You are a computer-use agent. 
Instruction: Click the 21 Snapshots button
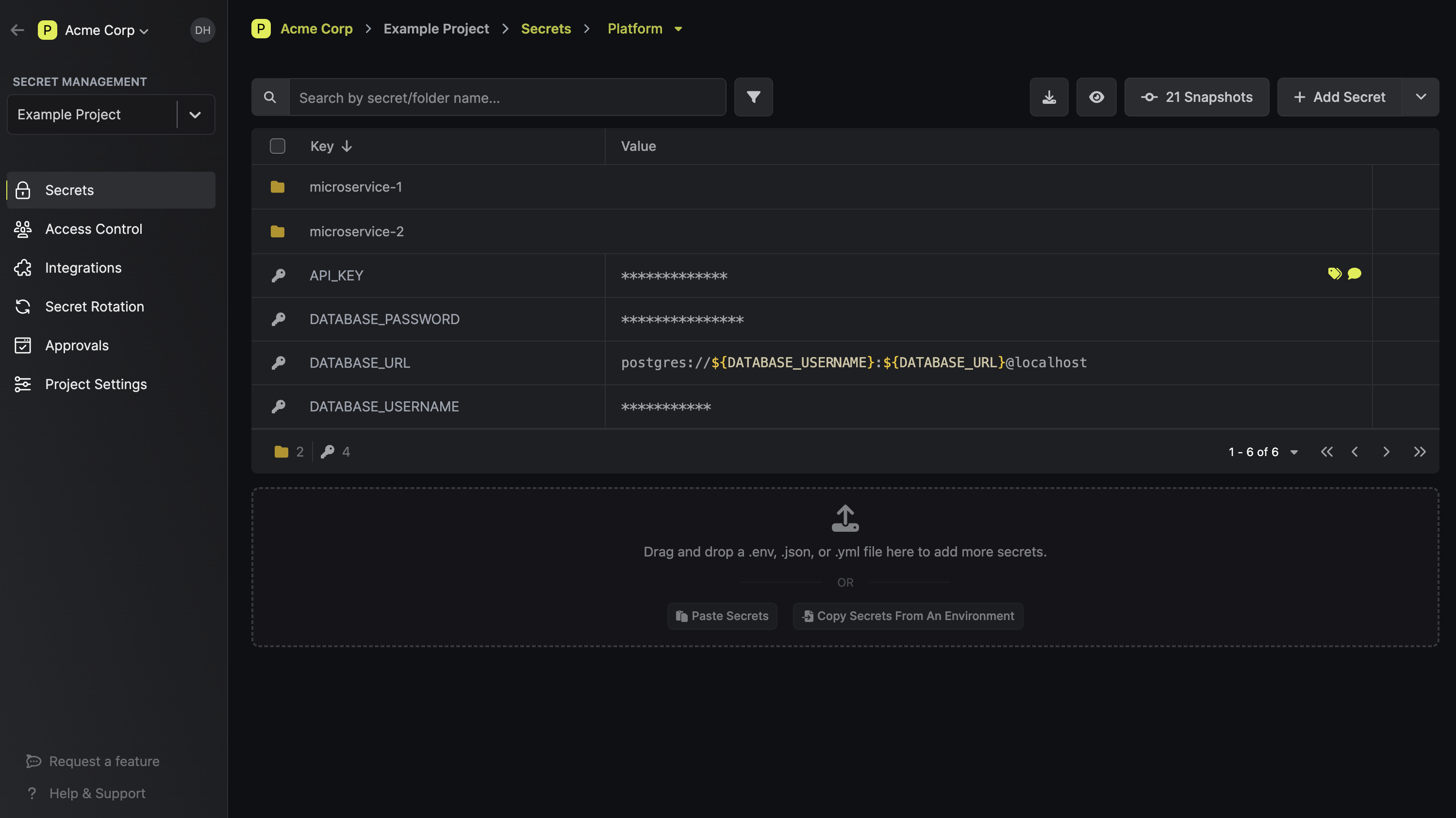[x=1196, y=97]
